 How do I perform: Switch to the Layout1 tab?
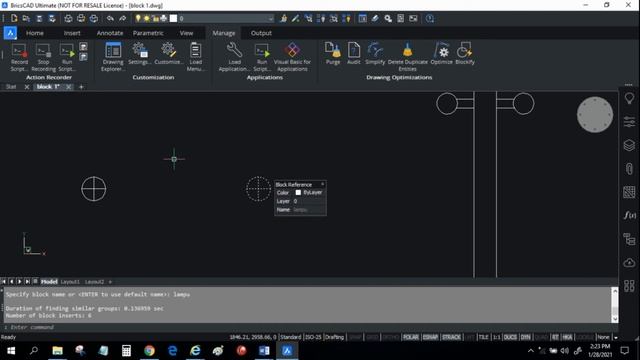[70, 282]
